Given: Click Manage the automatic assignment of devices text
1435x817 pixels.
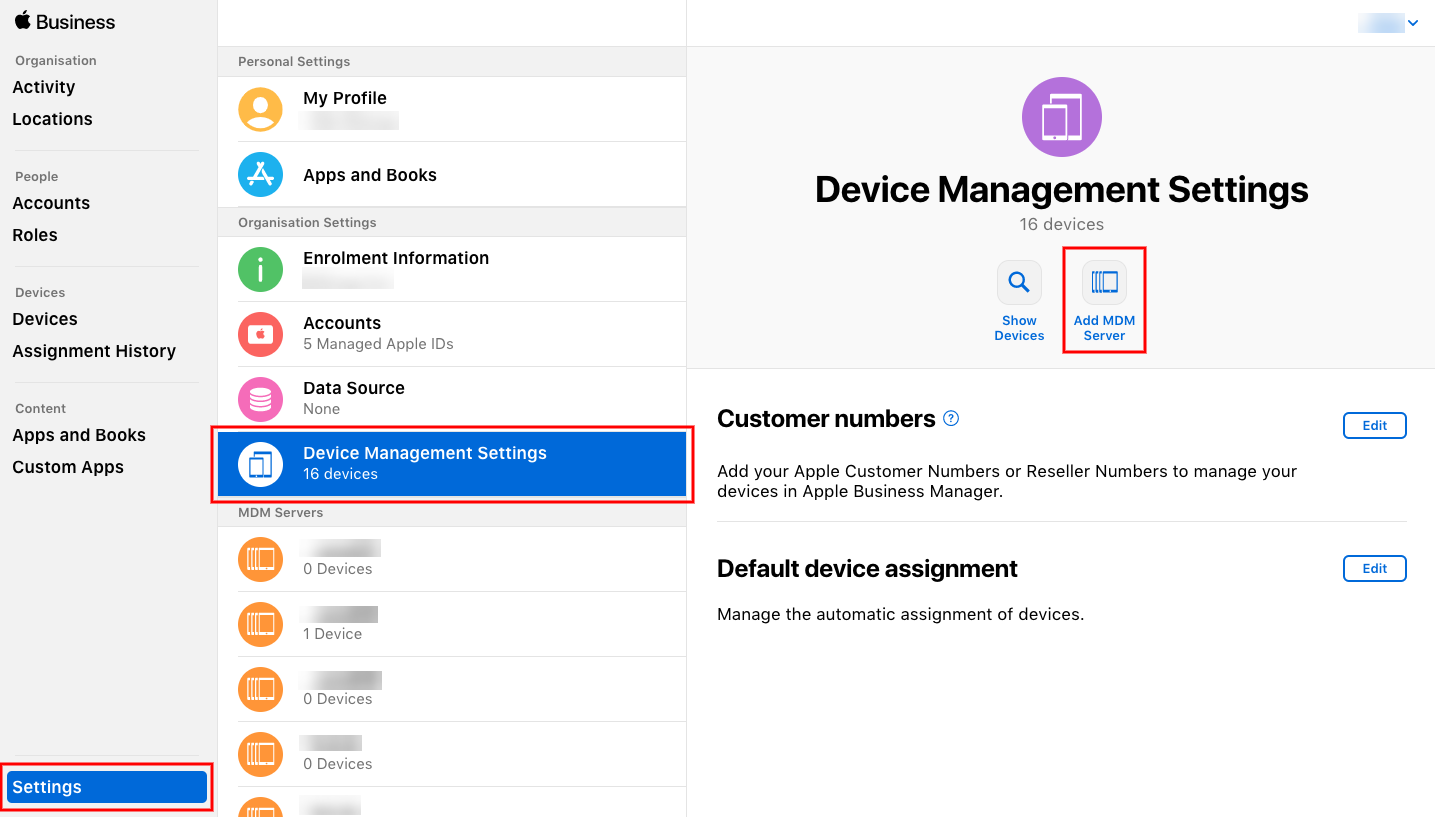Looking at the screenshot, I should point(900,614).
